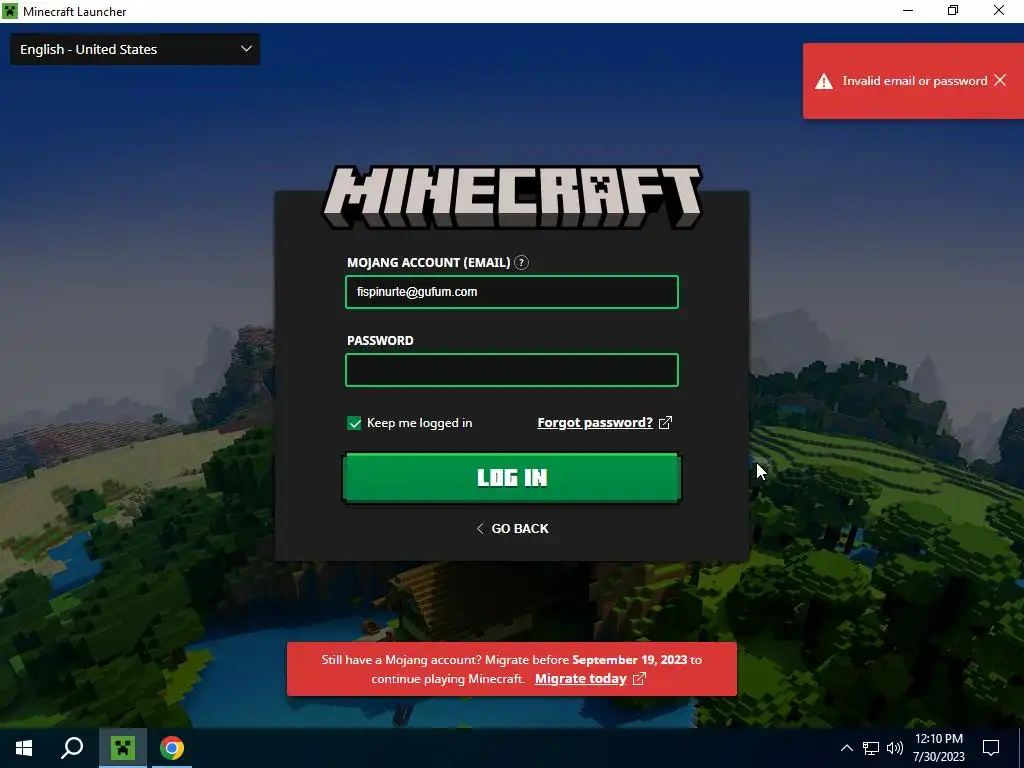Open Windows taskbar search
Image resolution: width=1024 pixels, height=768 pixels.
tap(72, 748)
